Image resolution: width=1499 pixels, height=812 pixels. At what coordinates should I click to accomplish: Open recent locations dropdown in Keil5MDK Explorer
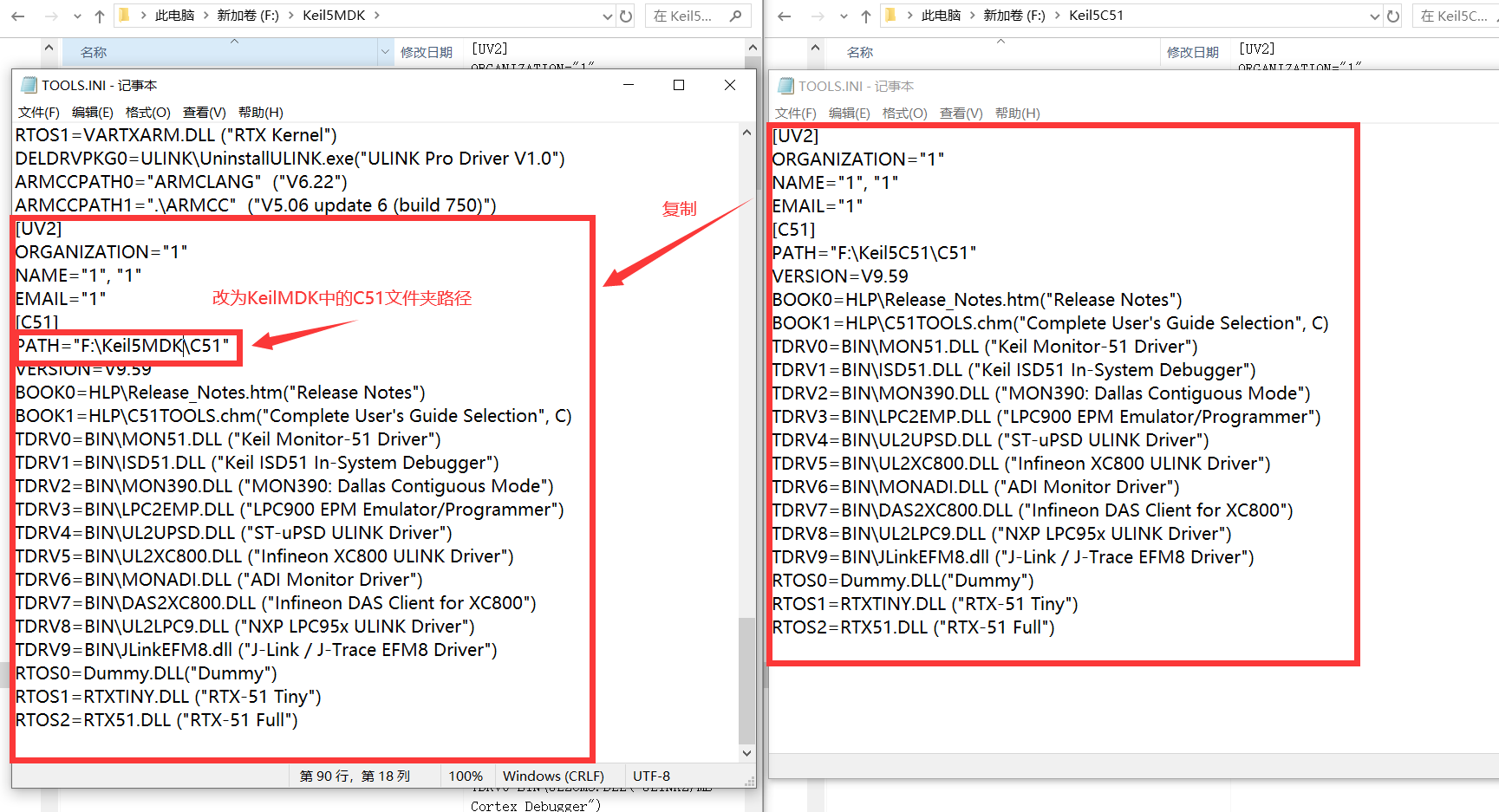[77, 16]
